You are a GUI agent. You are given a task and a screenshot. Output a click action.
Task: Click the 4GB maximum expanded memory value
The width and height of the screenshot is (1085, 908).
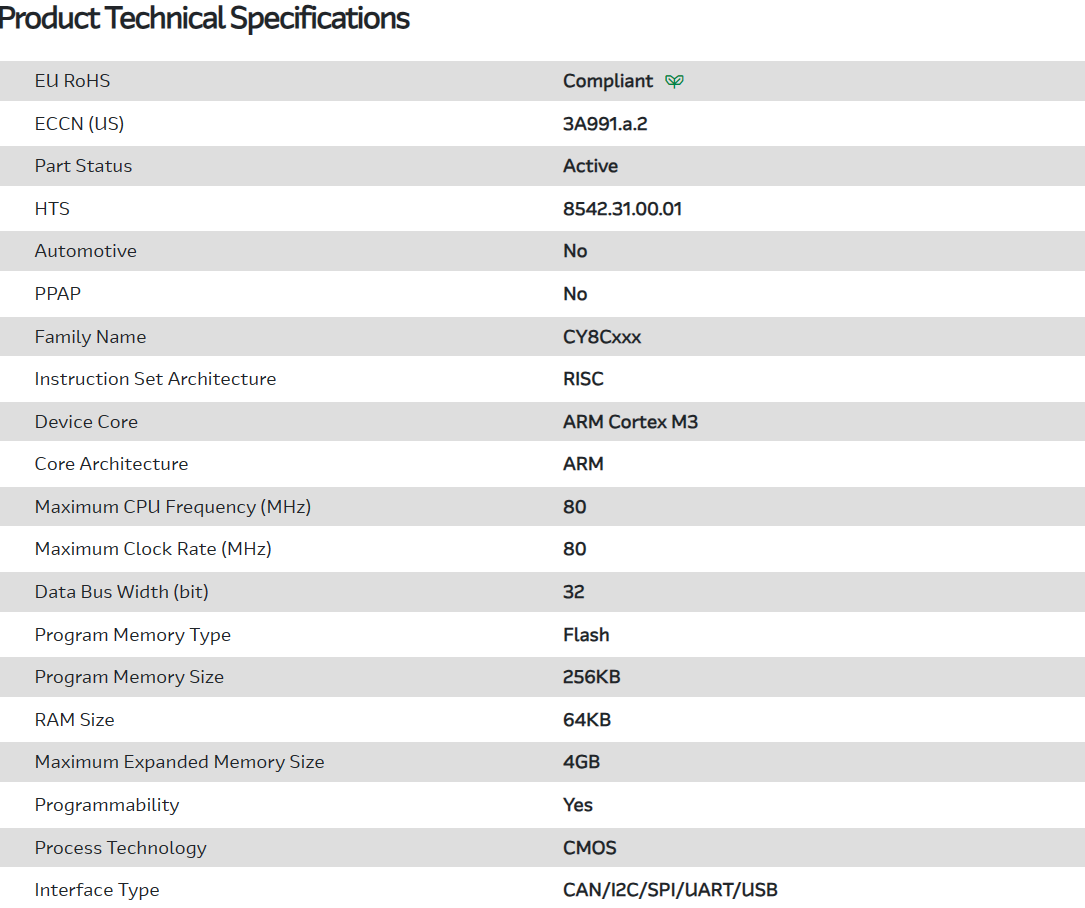[581, 762]
